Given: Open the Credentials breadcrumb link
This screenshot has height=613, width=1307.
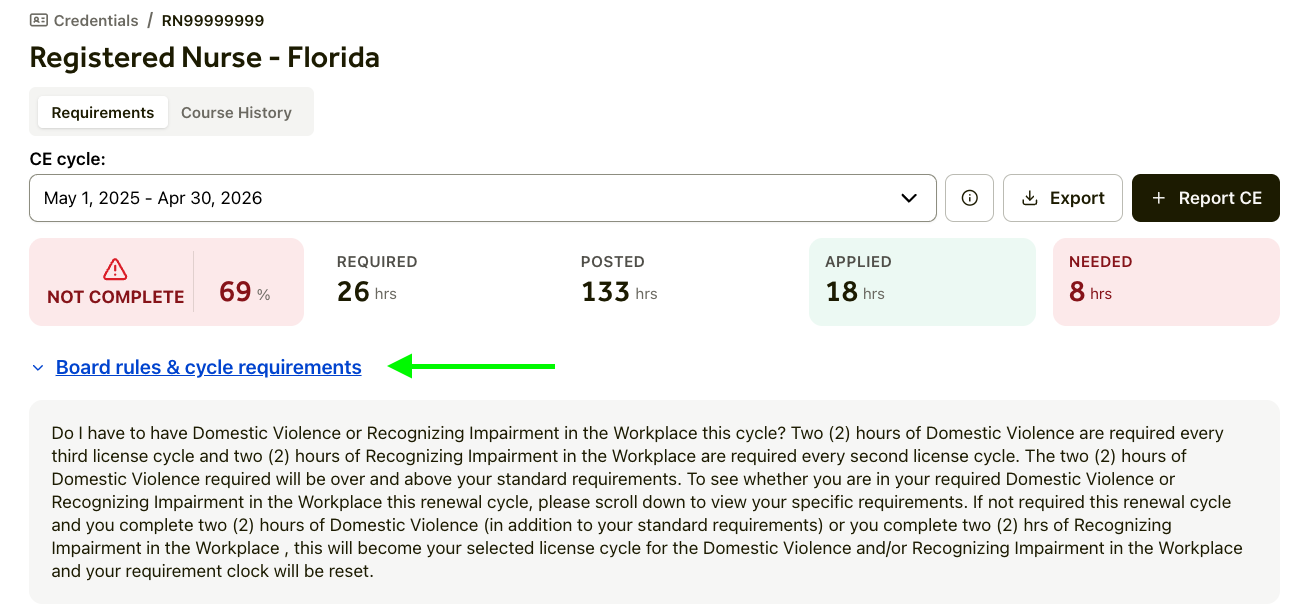Looking at the screenshot, I should (95, 20).
